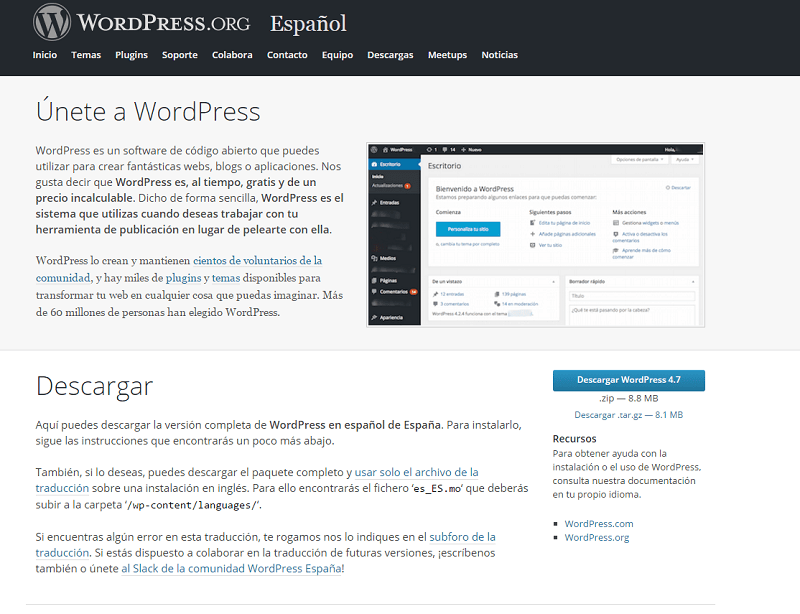
Task: Go to the Contacto page
Action: (x=287, y=55)
